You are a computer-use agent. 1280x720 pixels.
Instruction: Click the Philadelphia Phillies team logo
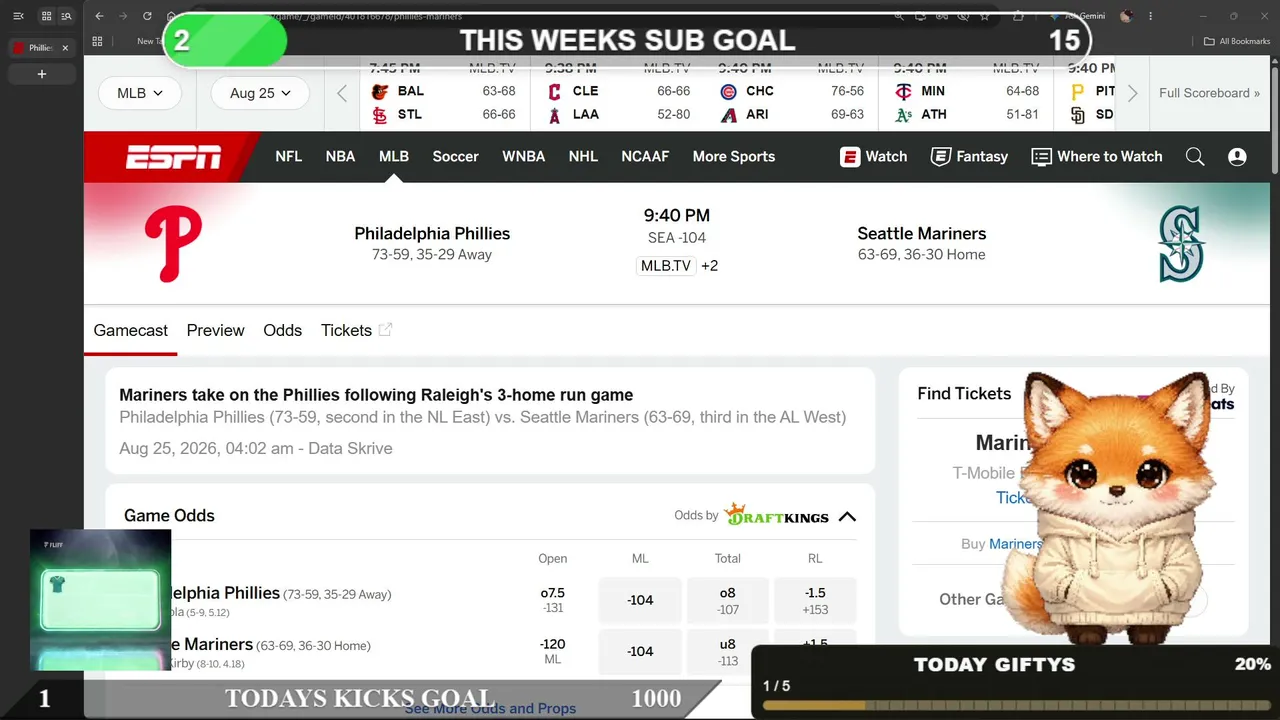tap(173, 243)
